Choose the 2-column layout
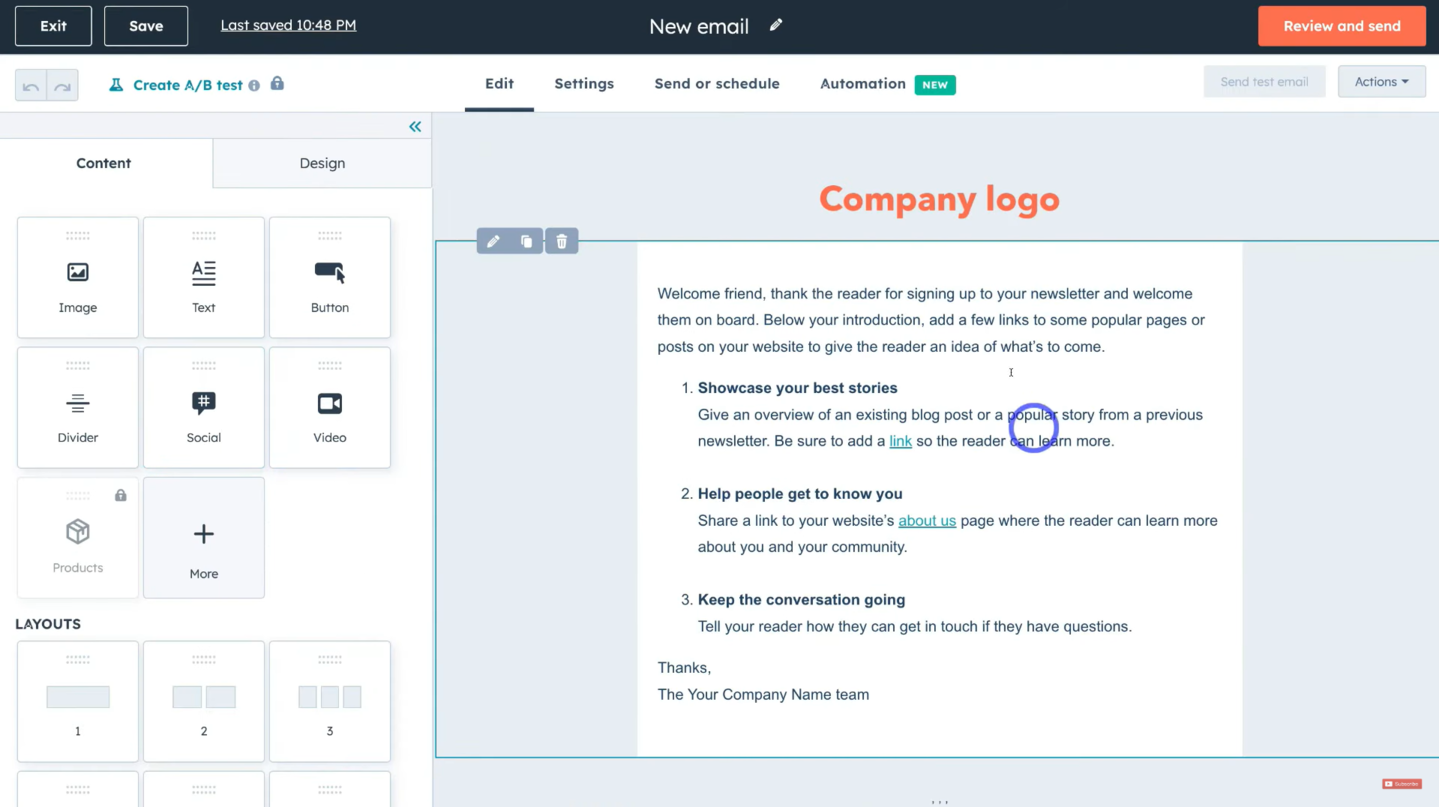This screenshot has height=807, width=1439. [x=204, y=701]
